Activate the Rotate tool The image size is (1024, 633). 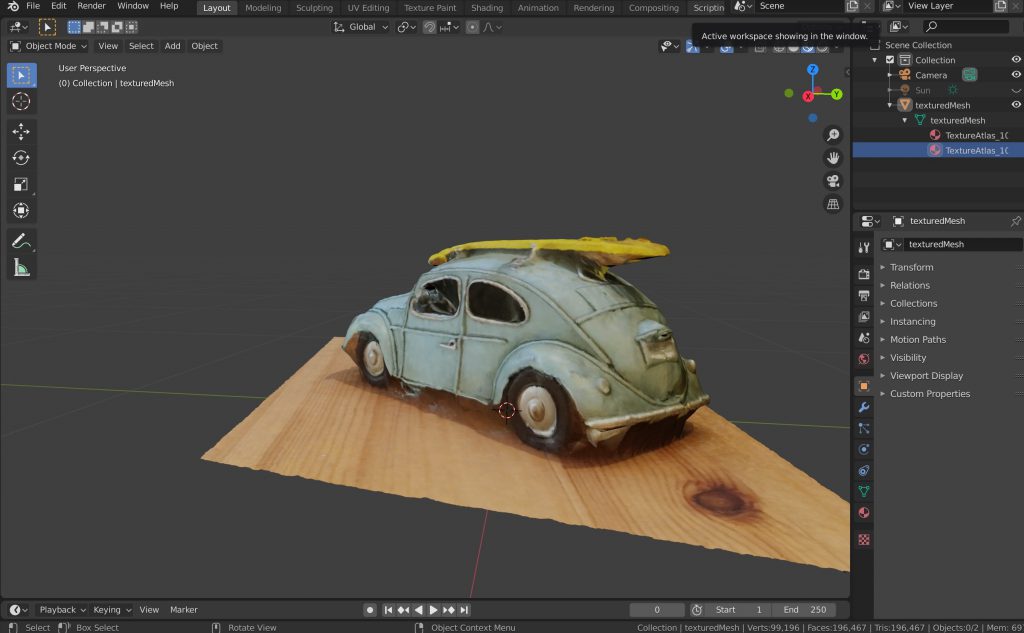(21, 158)
